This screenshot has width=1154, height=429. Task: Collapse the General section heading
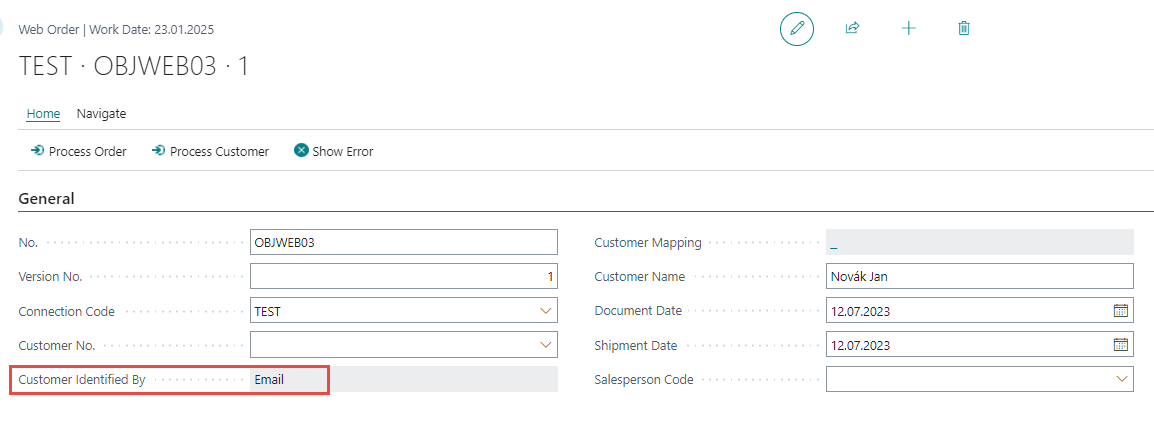[x=46, y=199]
